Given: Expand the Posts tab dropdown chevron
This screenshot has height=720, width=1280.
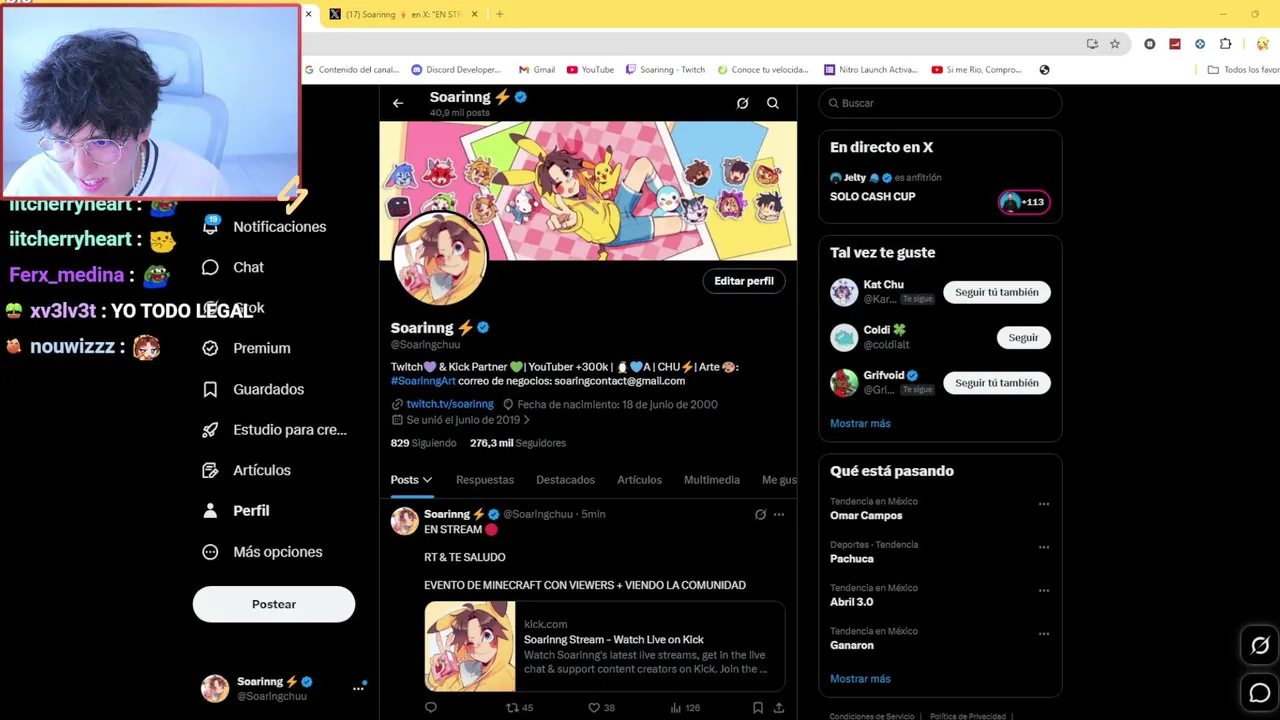Looking at the screenshot, I should pos(427,481).
